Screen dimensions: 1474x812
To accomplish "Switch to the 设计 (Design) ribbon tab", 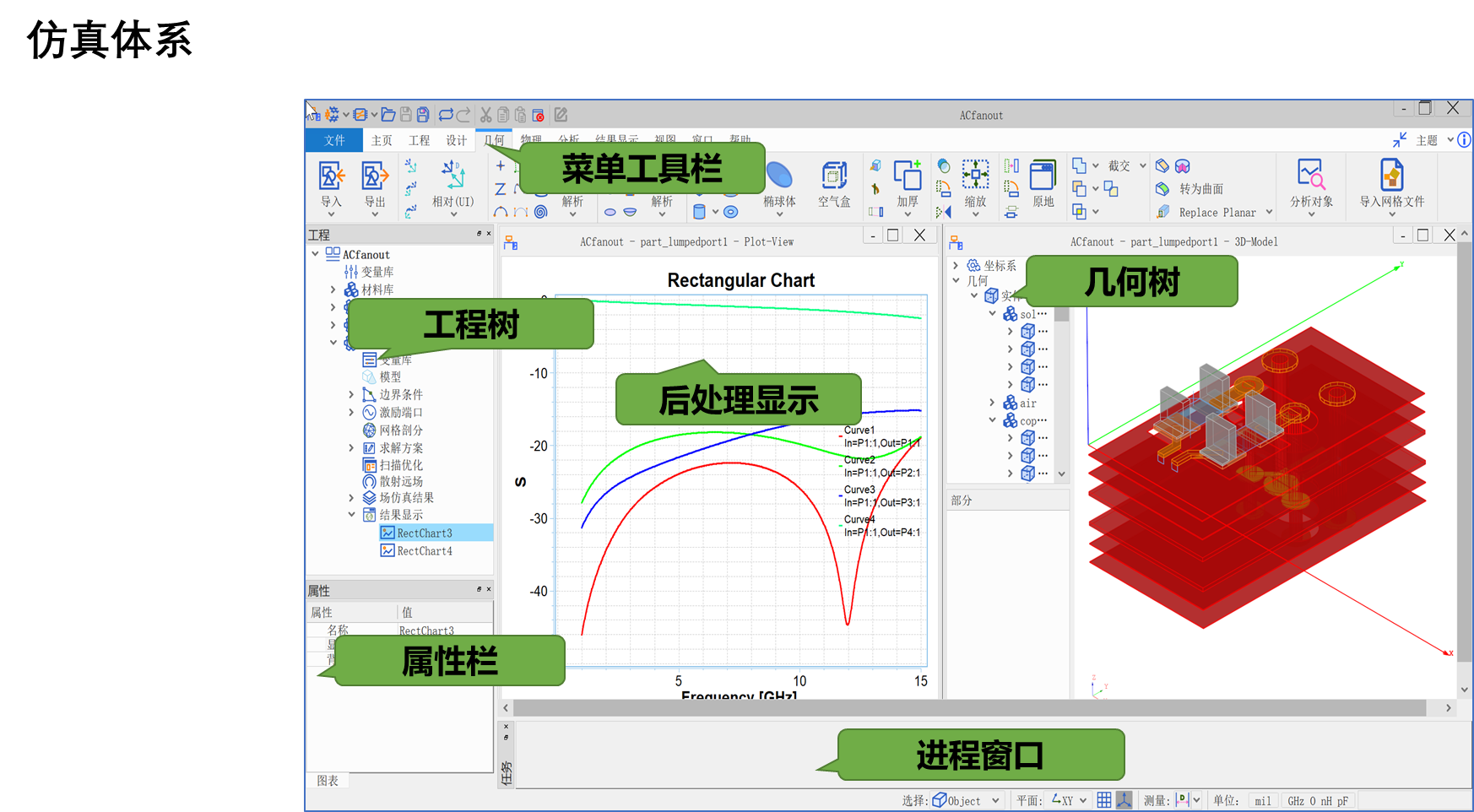I will pyautogui.click(x=456, y=140).
